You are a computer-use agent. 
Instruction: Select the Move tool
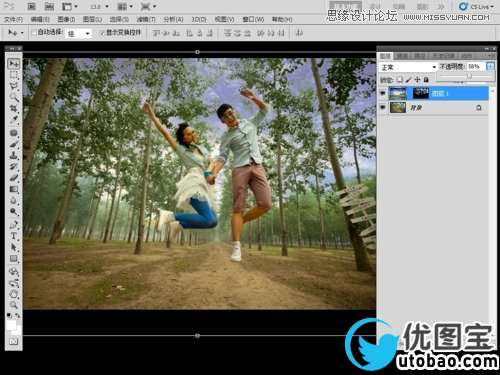14,63
